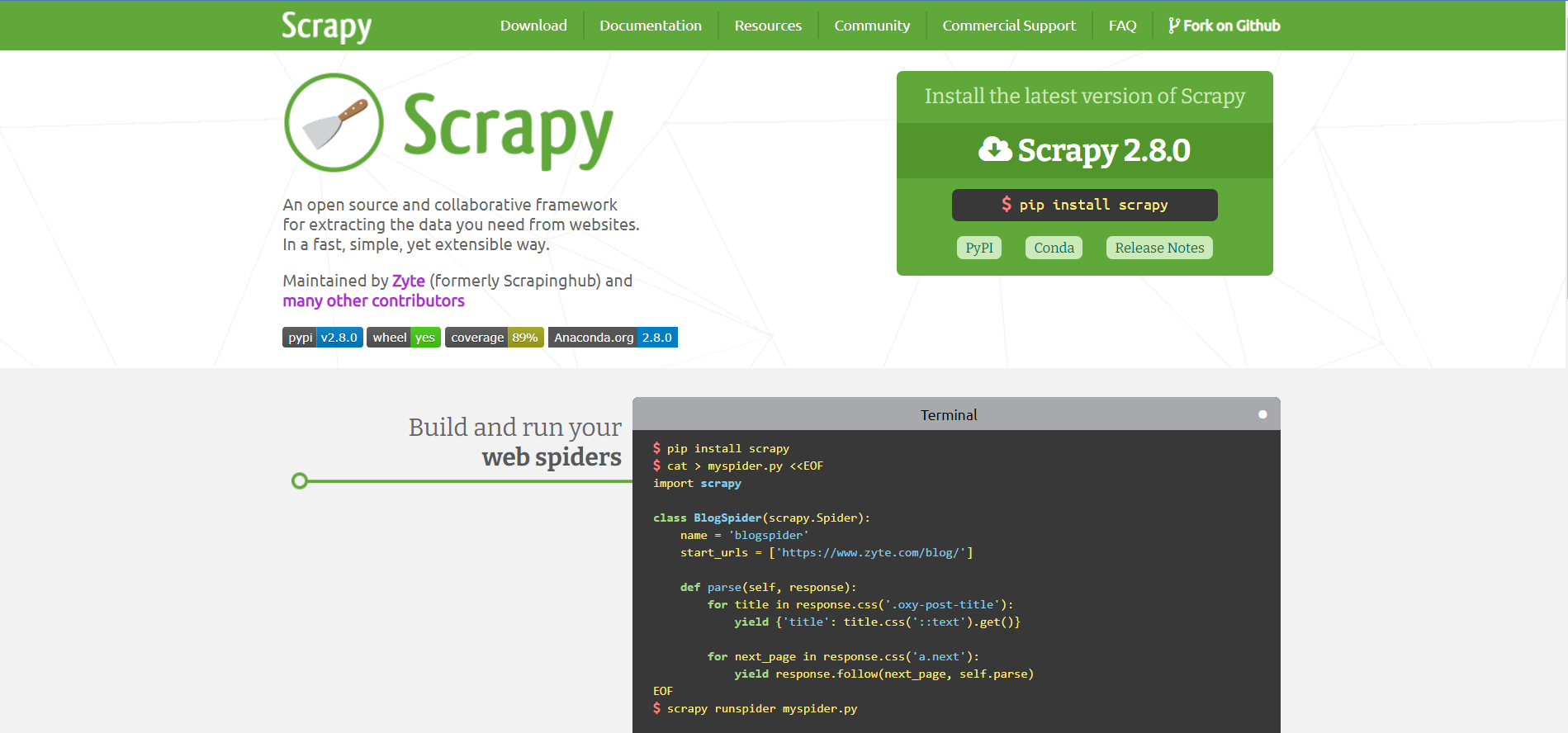
Task: Click the Conda button
Action: [1054, 248]
